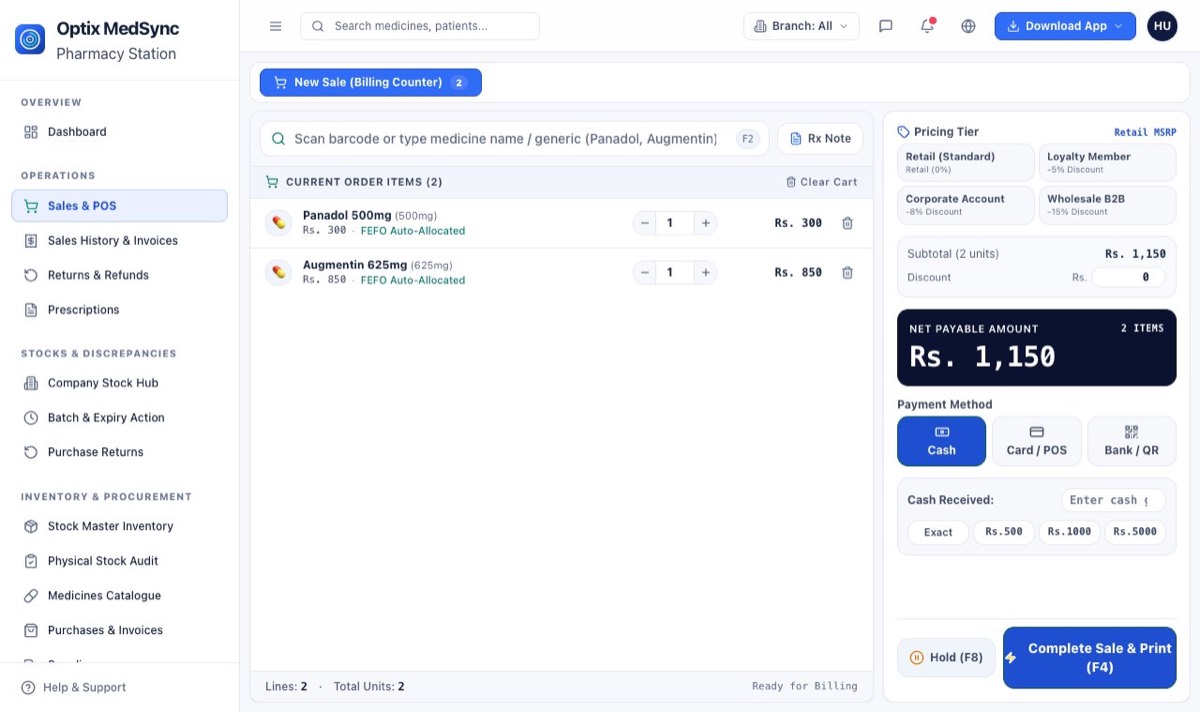Image resolution: width=1200 pixels, height=712 pixels.
Task: Open Physical Stock Audit
Action: pos(119,561)
